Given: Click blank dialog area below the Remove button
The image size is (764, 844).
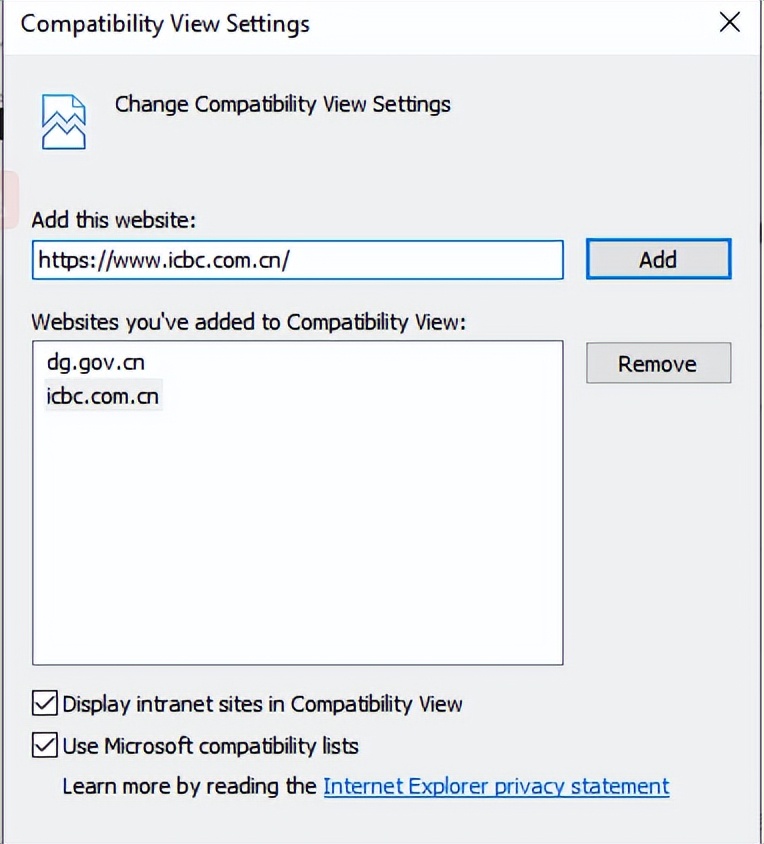Looking at the screenshot, I should (x=658, y=520).
